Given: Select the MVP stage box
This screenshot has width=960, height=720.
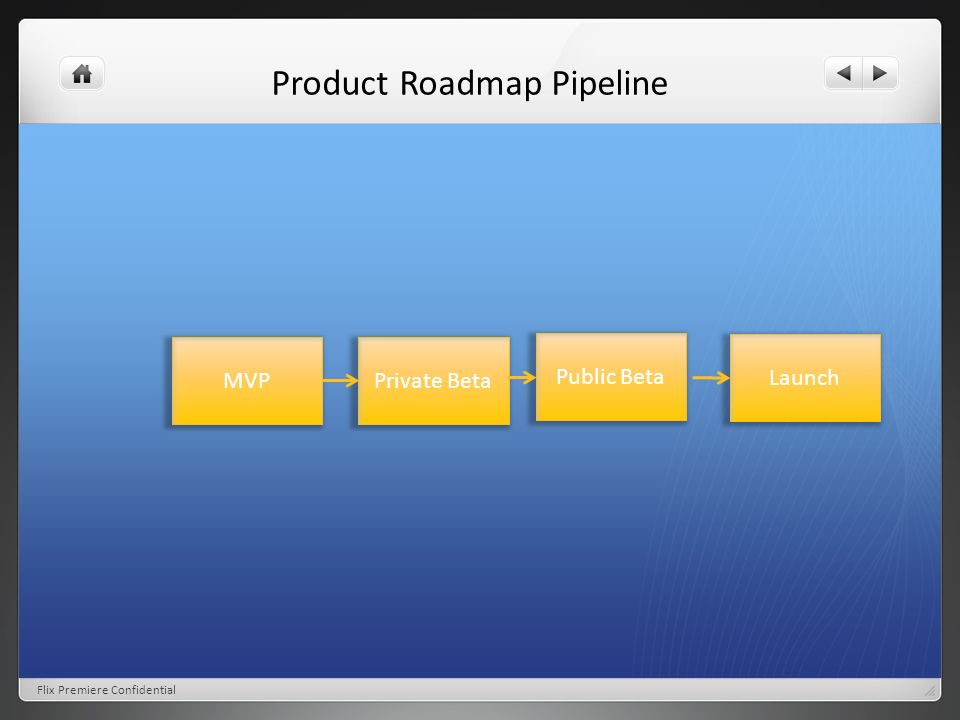Looking at the screenshot, I should pyautogui.click(x=247, y=381).
